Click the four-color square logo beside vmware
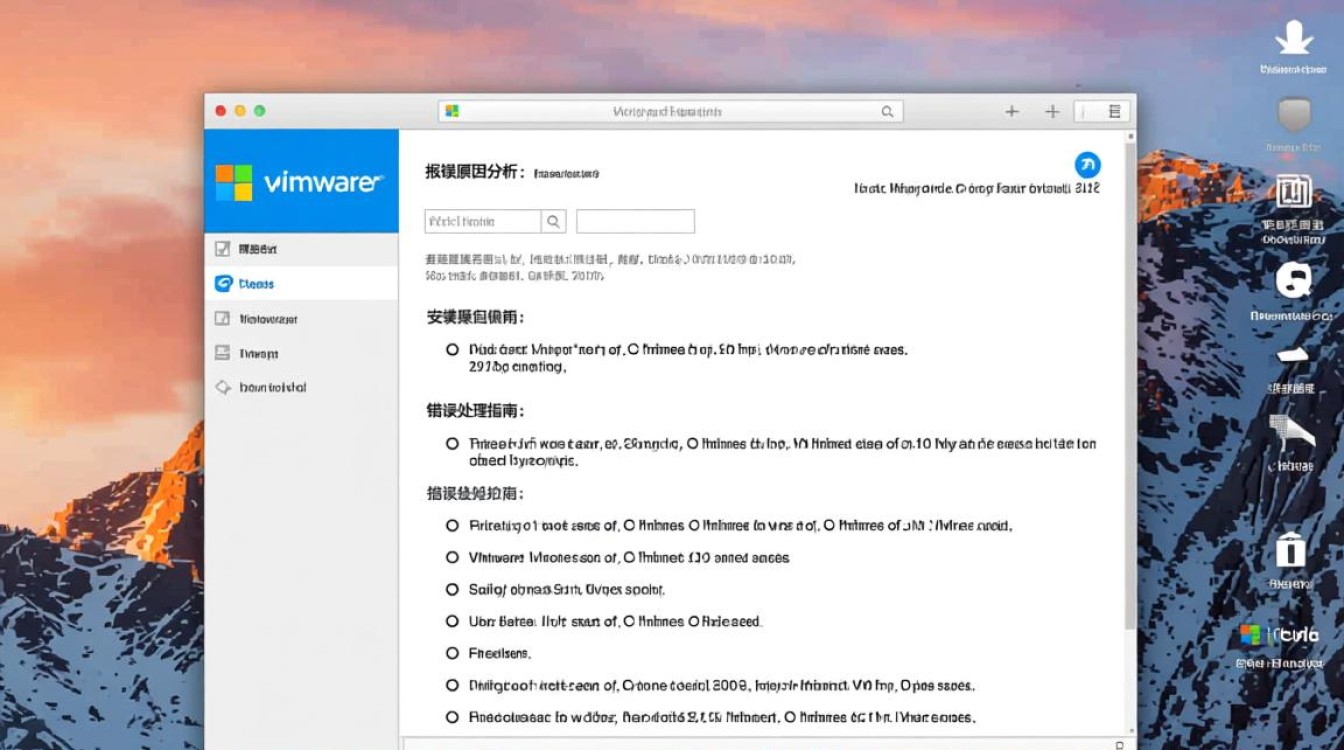1344x750 pixels. click(x=234, y=183)
